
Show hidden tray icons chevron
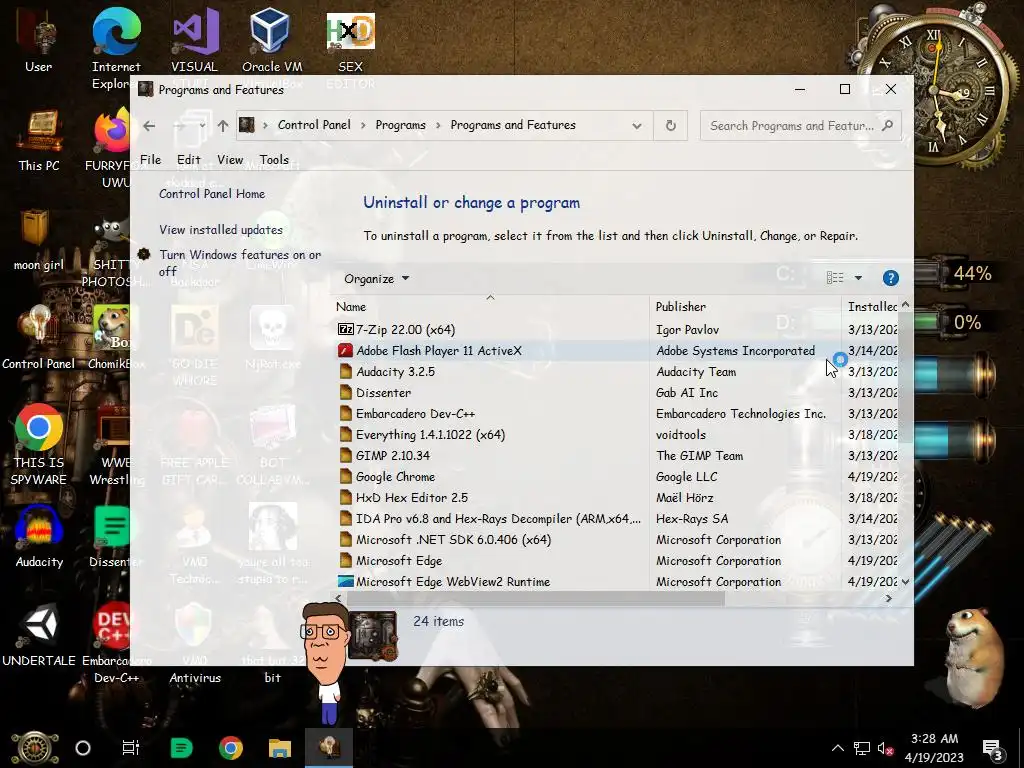(x=837, y=748)
